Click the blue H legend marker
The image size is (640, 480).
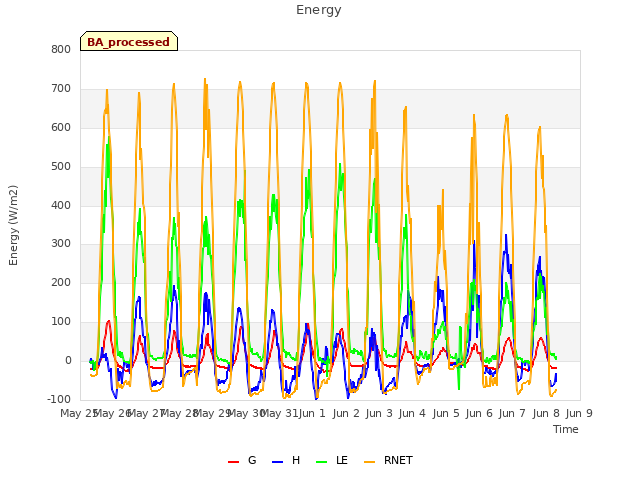click(277, 462)
